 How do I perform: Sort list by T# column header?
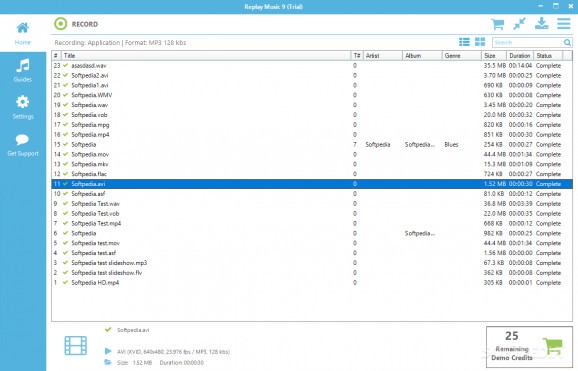356,56
